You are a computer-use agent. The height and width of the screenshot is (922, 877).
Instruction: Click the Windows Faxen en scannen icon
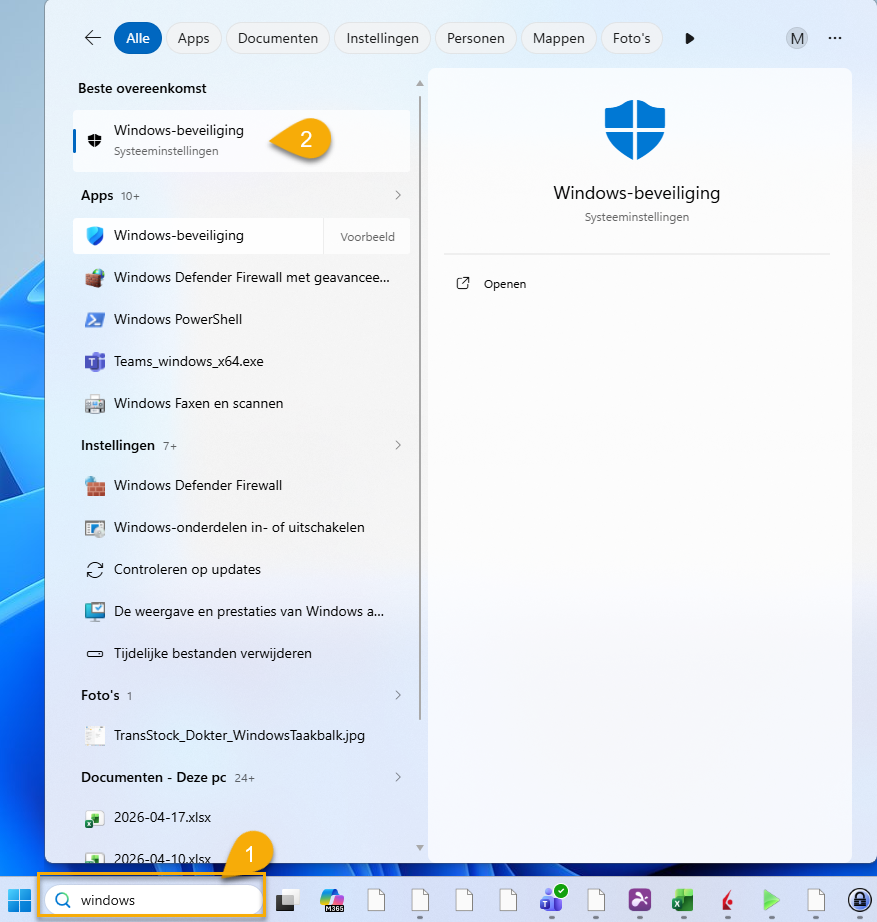tap(95, 404)
